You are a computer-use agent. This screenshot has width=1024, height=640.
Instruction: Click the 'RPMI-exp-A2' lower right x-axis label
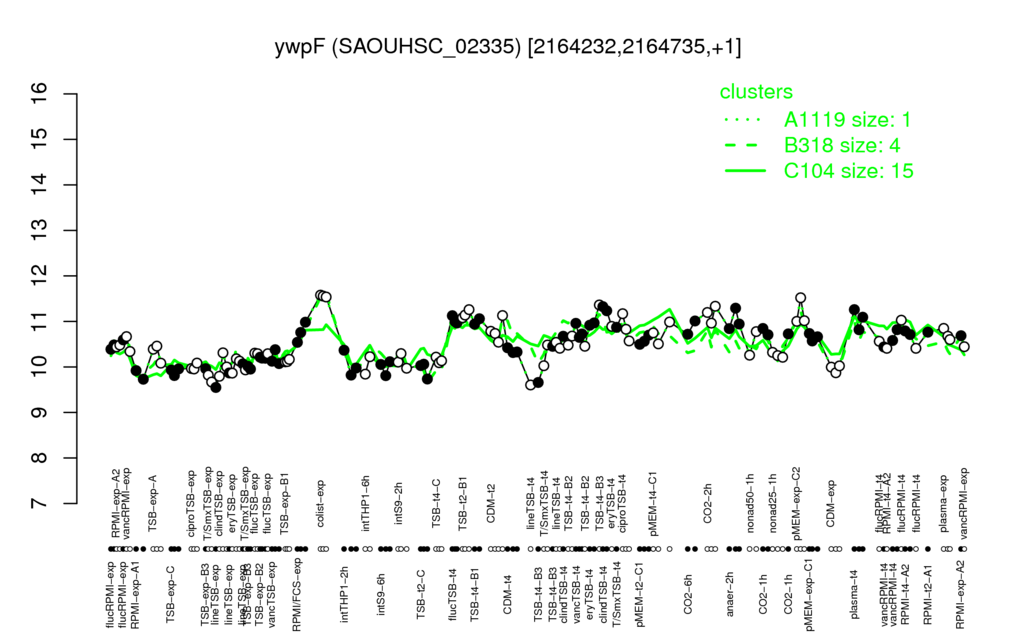pos(959,595)
